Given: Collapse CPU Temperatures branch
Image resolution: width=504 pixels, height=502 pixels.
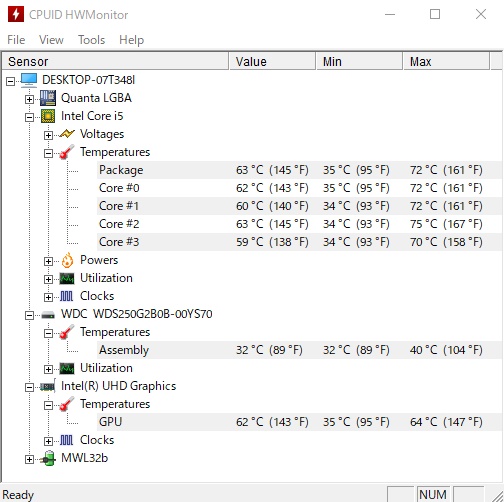Looking at the screenshot, I should coord(48,153).
